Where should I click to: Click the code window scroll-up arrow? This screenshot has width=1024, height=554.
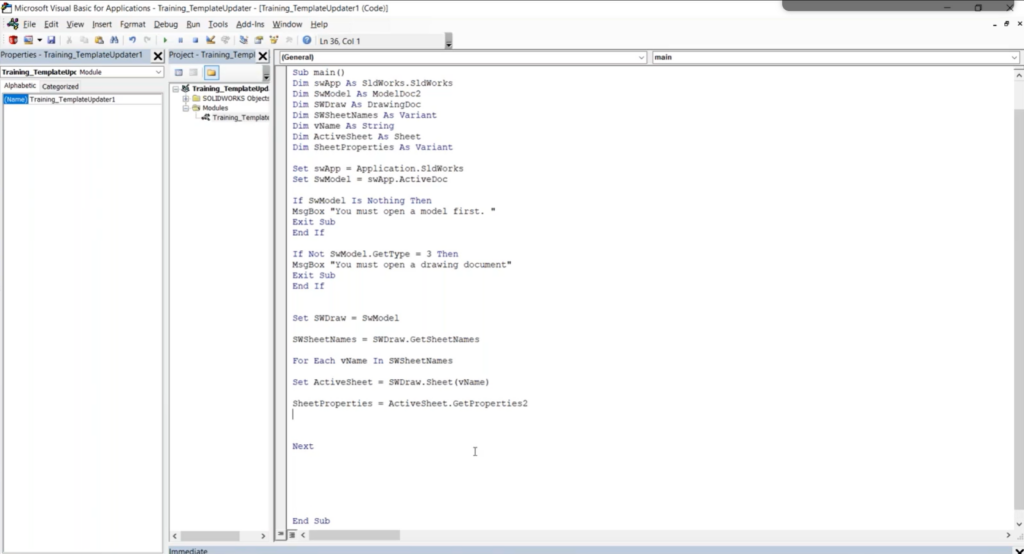(x=1019, y=76)
